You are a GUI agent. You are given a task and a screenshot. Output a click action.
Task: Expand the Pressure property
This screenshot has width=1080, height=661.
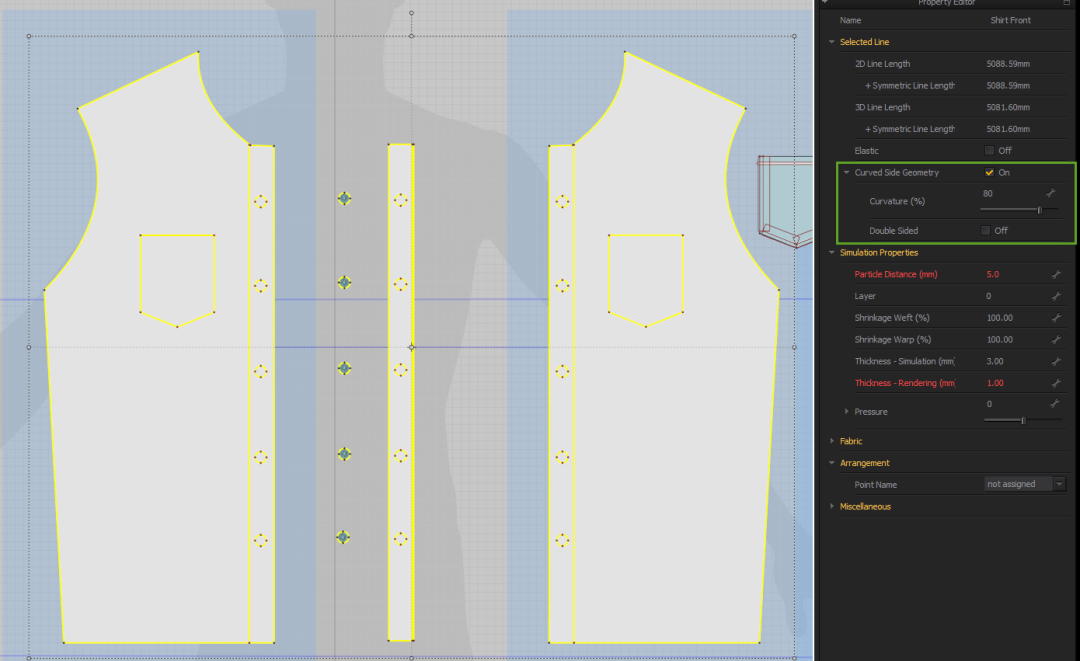pyautogui.click(x=847, y=412)
